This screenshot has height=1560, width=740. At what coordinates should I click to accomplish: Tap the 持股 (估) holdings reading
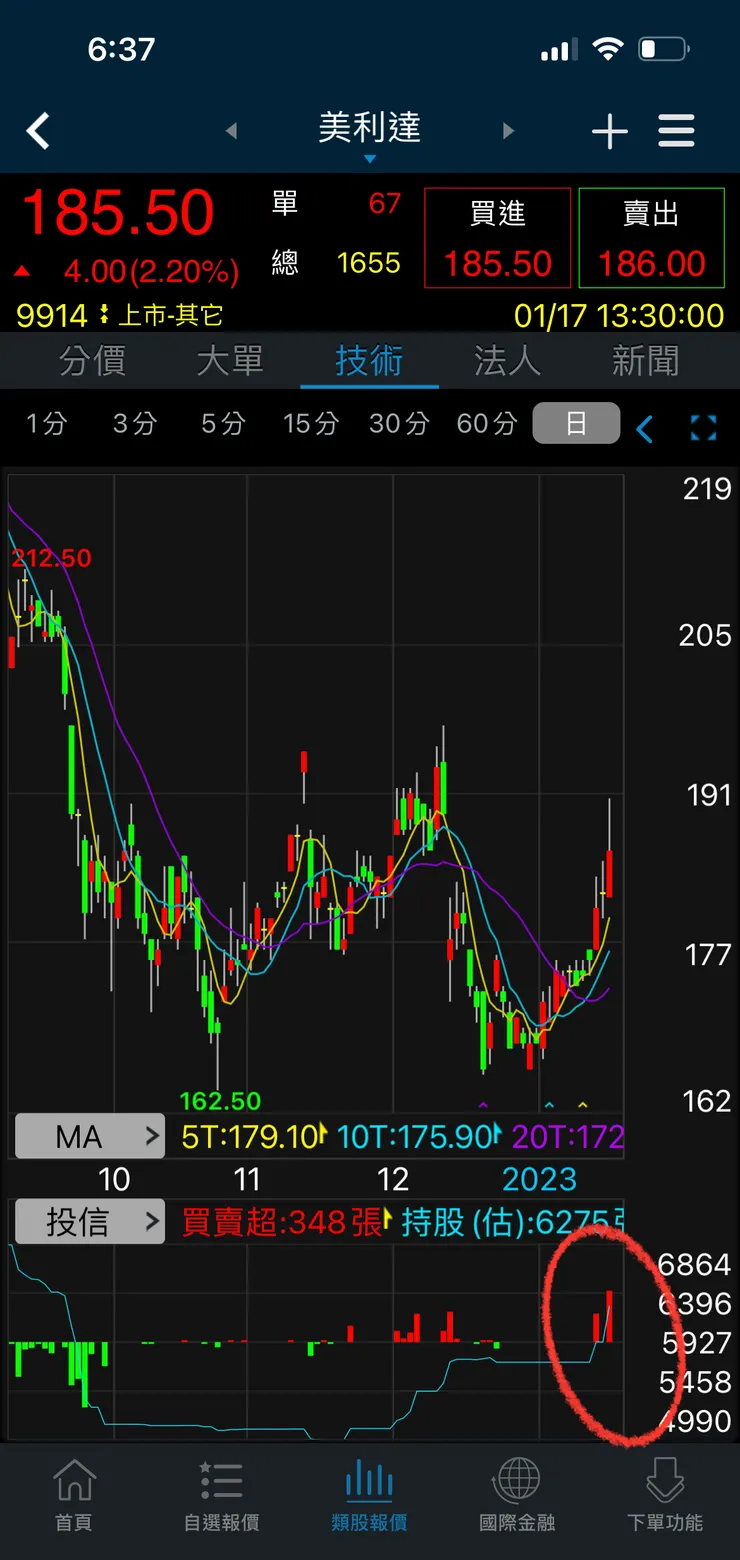coord(513,1222)
